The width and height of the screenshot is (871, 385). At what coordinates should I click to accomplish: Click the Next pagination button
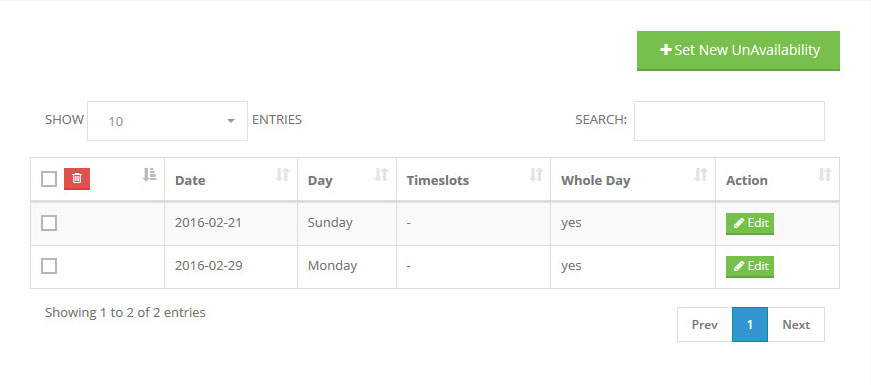[796, 324]
